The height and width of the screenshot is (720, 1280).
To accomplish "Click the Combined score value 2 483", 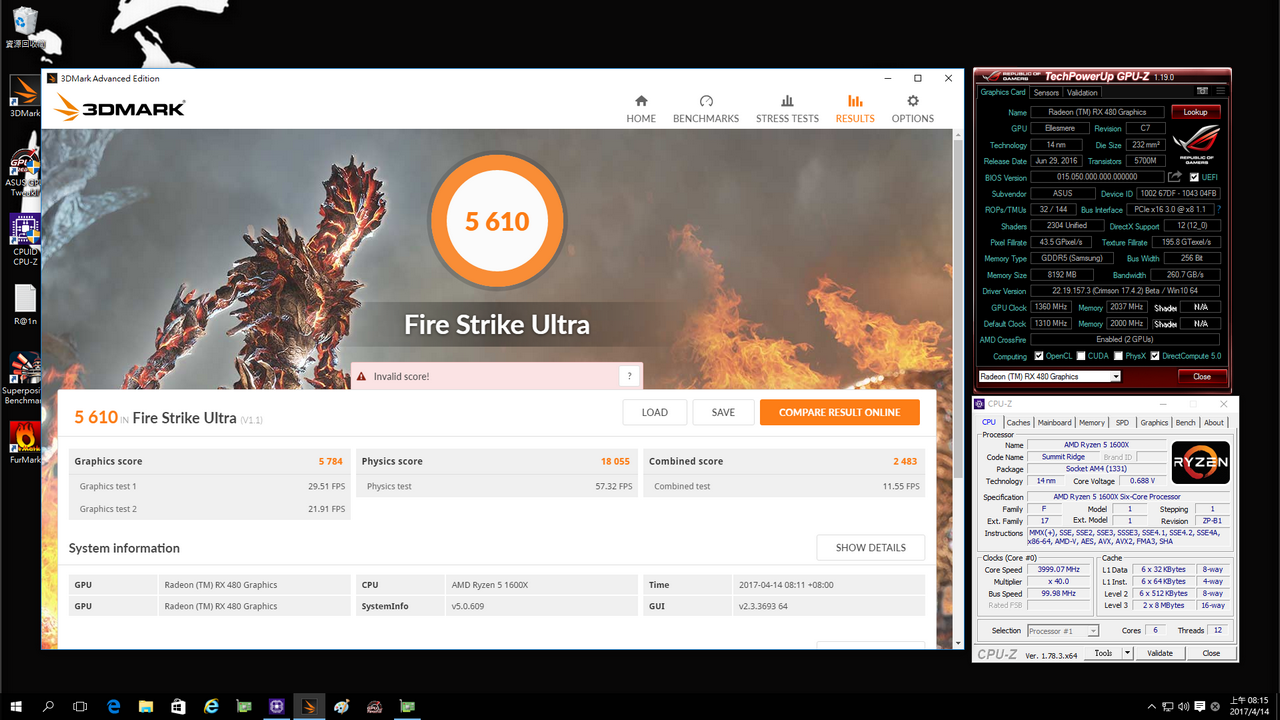I will (x=905, y=462).
